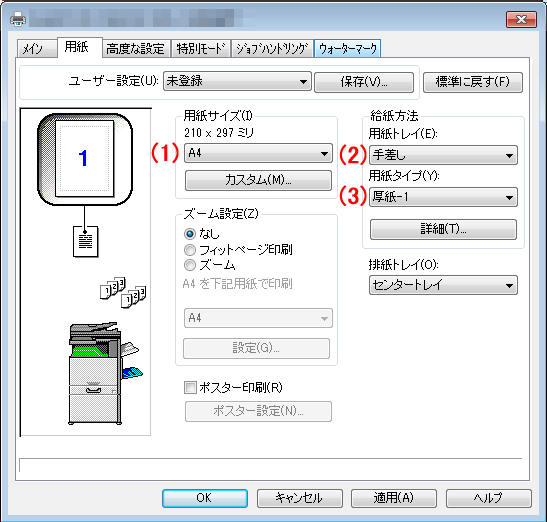This screenshot has height=522, width=547.
Task: Click the printer icon in title bar
Action: tap(18, 18)
